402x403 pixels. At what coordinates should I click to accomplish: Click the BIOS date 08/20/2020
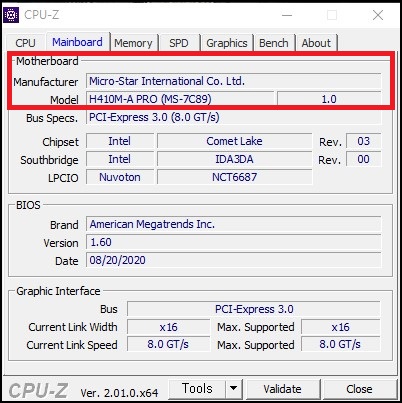[233, 260]
